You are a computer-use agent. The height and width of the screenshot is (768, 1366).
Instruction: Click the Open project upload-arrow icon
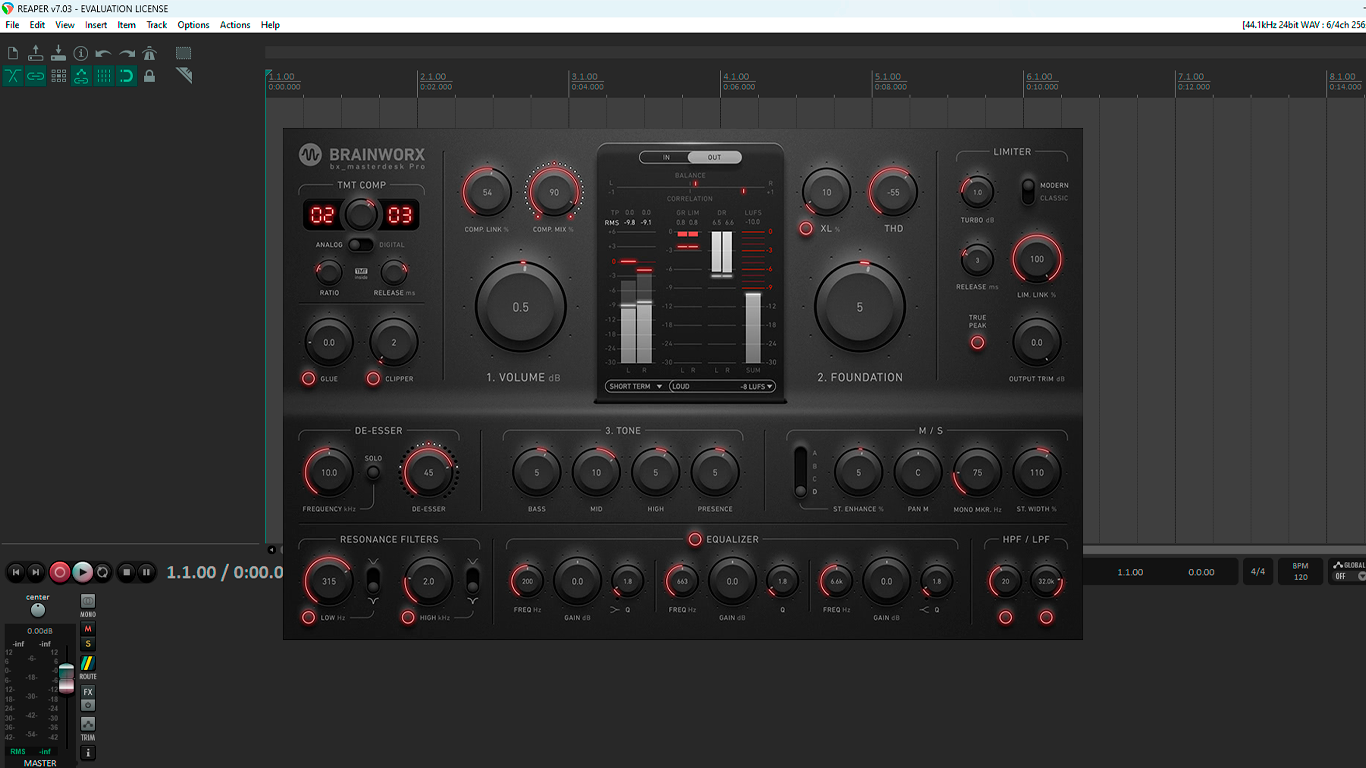tap(36, 53)
